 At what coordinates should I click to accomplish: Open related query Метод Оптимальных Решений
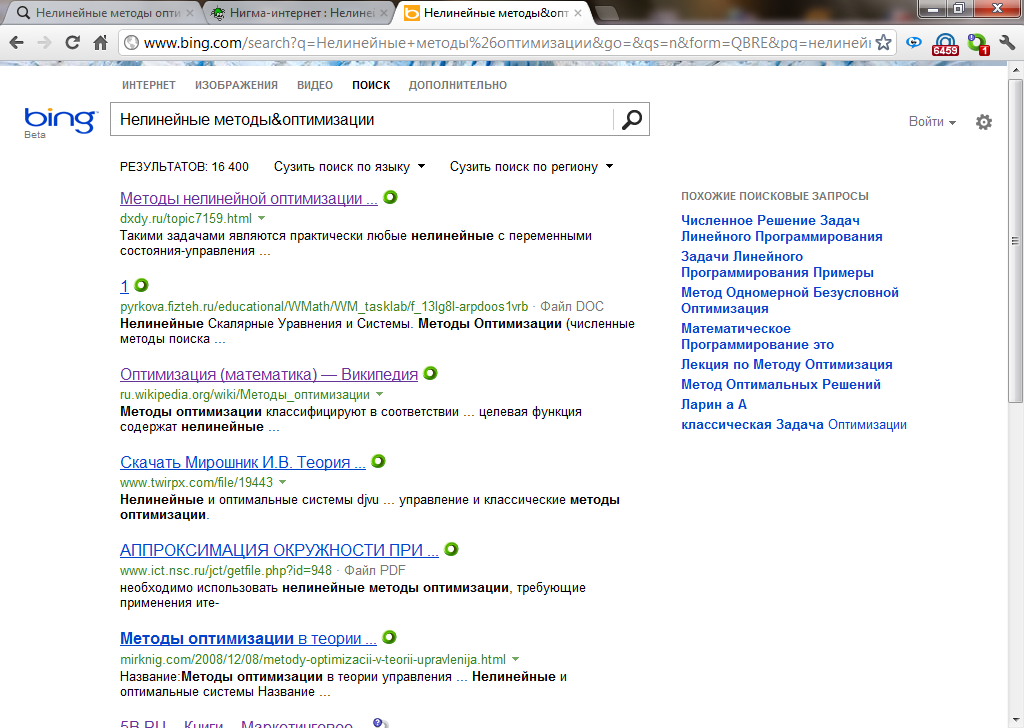[x=780, y=385]
